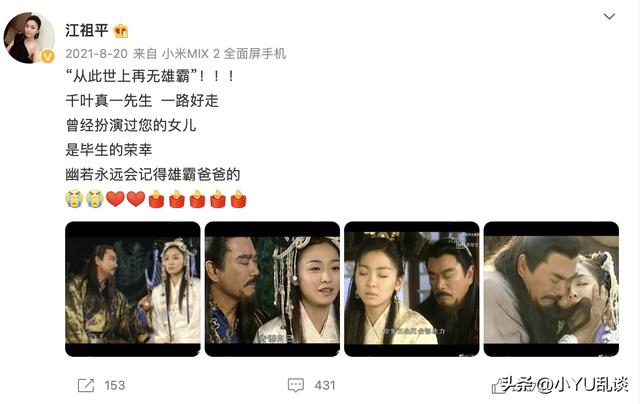Click the yellow verified V badge
This screenshot has width=640, height=404.
click(x=47, y=56)
